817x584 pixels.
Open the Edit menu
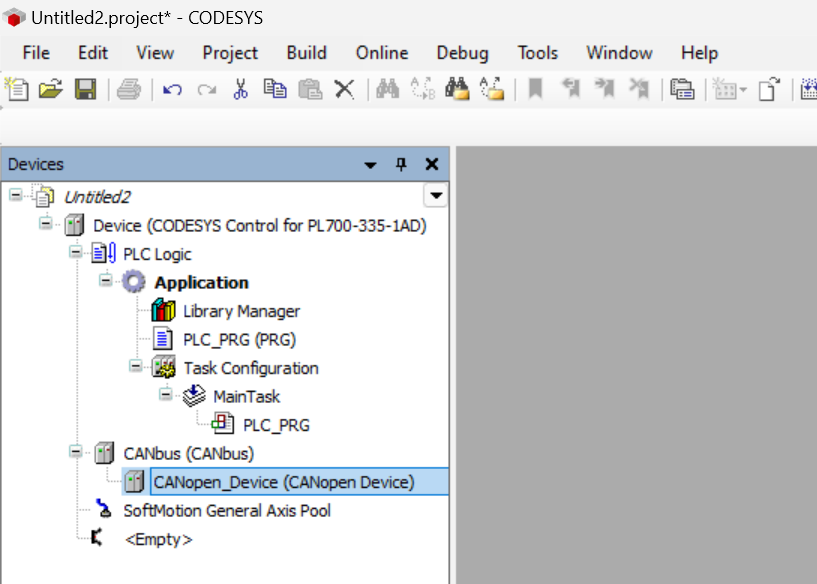93,53
